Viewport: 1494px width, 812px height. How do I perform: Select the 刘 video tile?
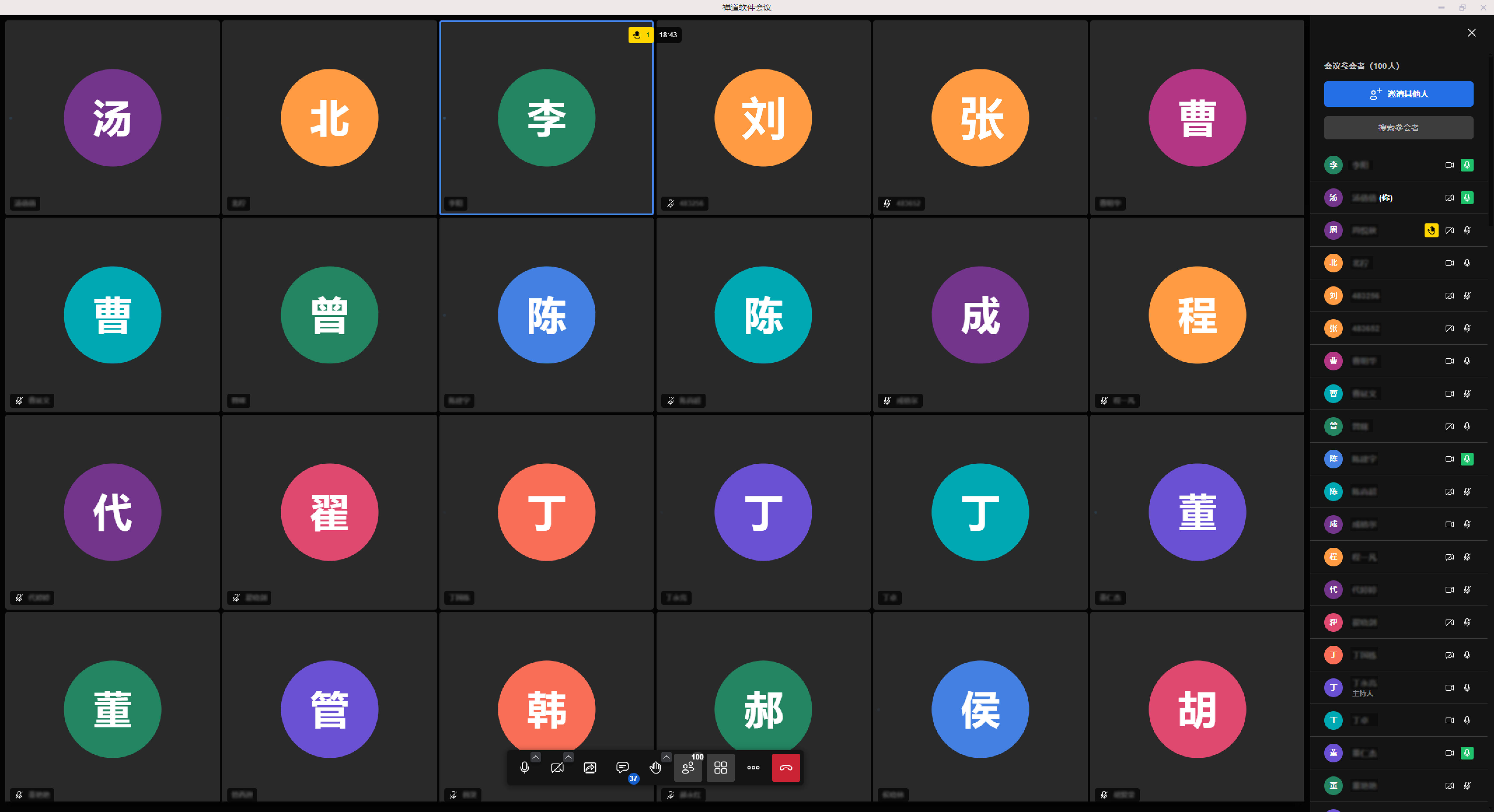click(763, 118)
